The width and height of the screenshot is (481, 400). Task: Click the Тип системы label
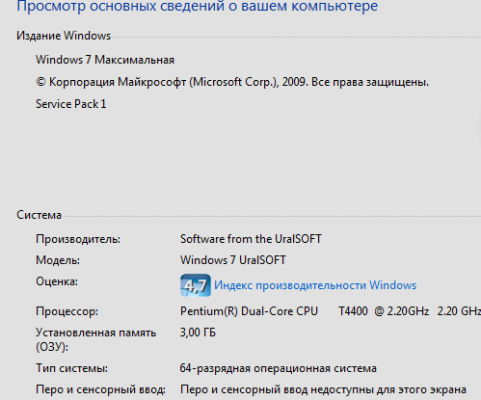tap(72, 368)
